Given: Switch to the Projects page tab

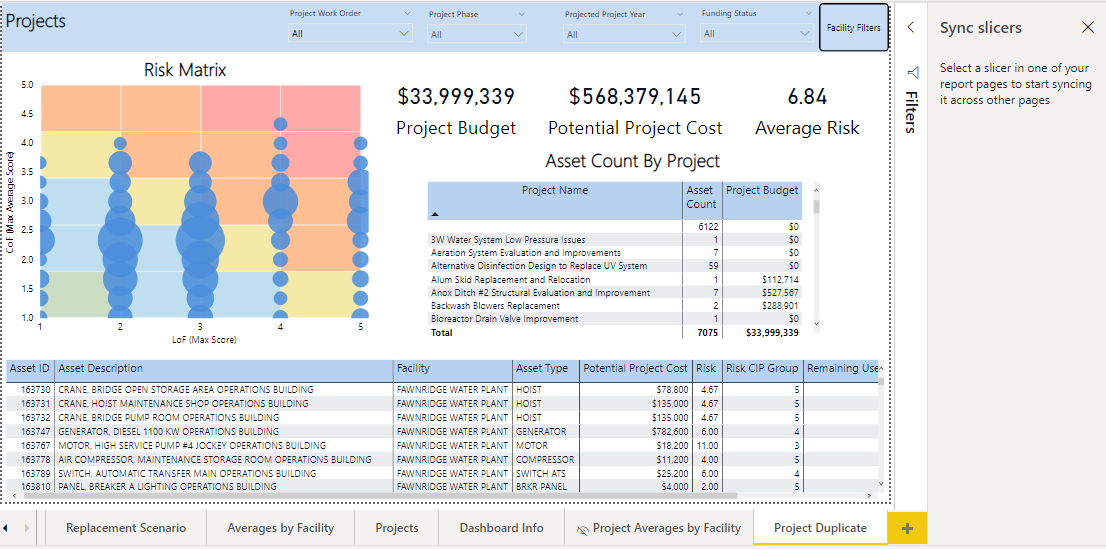Looking at the screenshot, I should (396, 528).
